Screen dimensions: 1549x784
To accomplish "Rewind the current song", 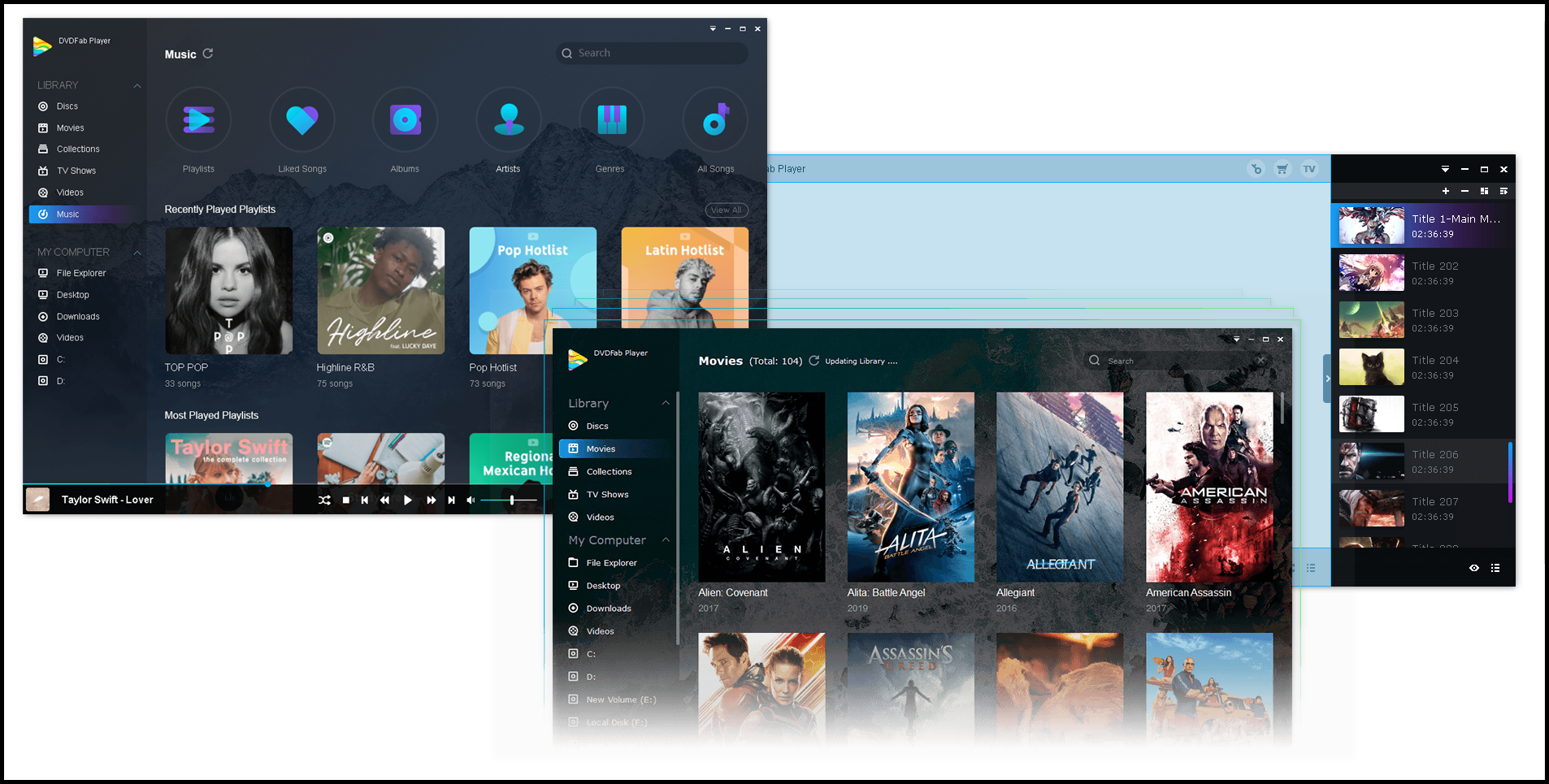I will 385,500.
